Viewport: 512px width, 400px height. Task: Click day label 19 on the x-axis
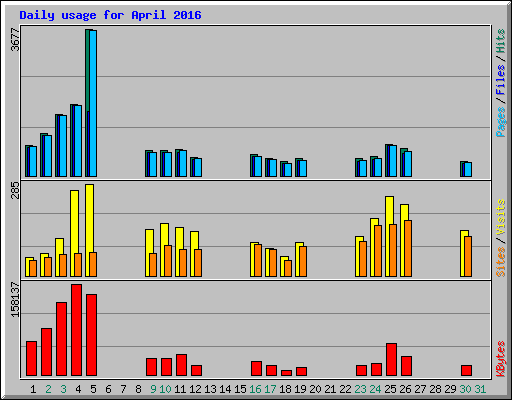(300, 389)
